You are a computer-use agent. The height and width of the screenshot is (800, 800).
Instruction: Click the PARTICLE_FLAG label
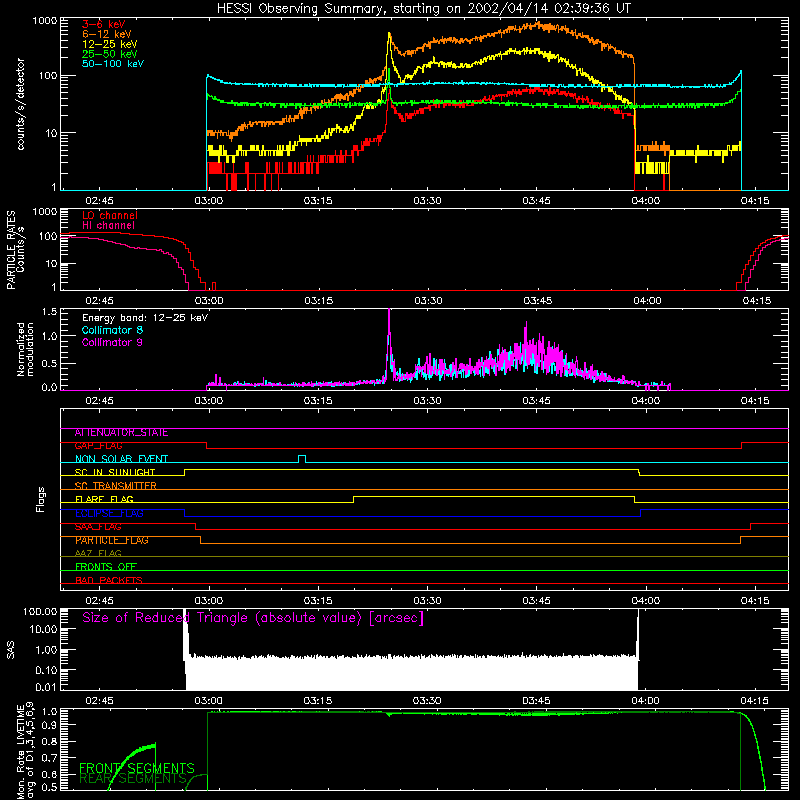[x=112, y=540]
